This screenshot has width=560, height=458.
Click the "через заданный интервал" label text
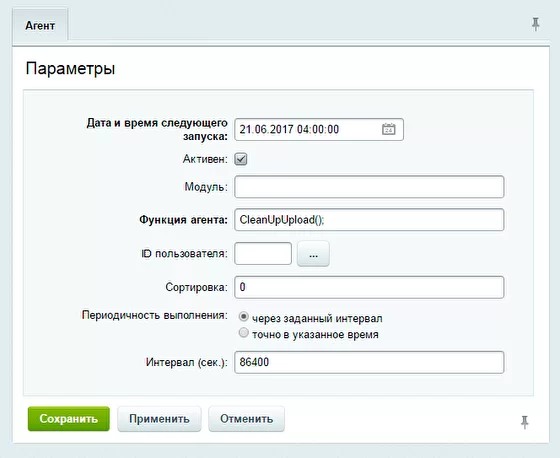317,318
